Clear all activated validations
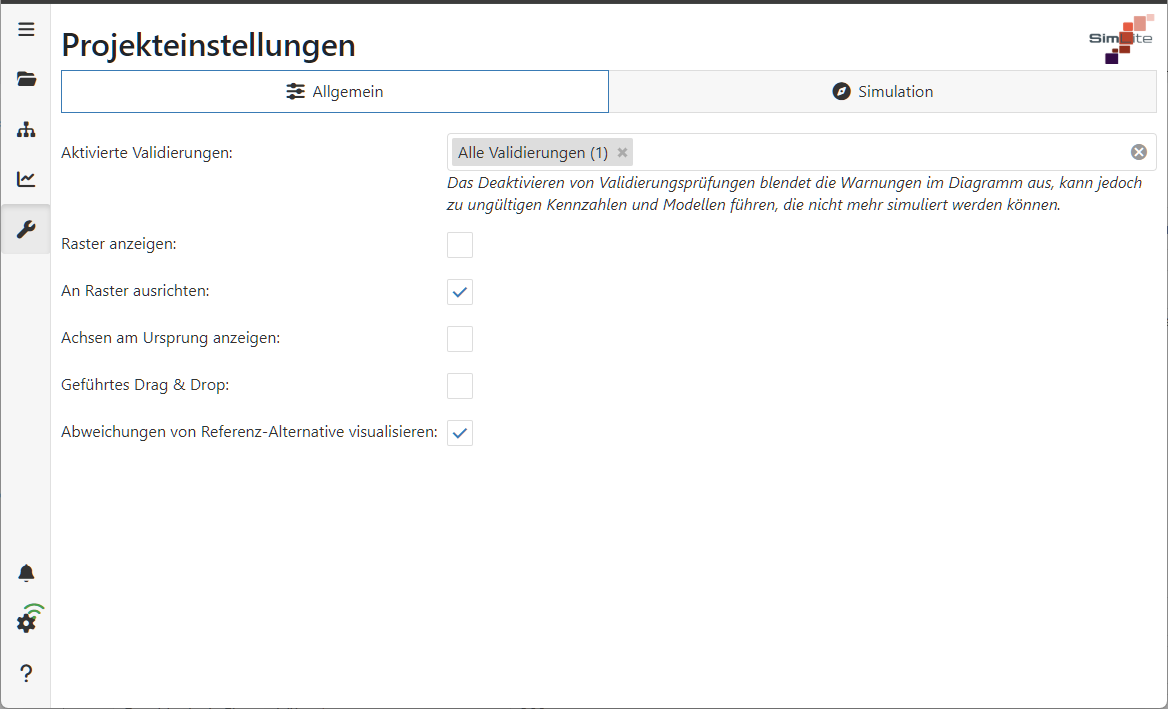Image resolution: width=1168 pixels, height=709 pixels. click(x=1139, y=152)
